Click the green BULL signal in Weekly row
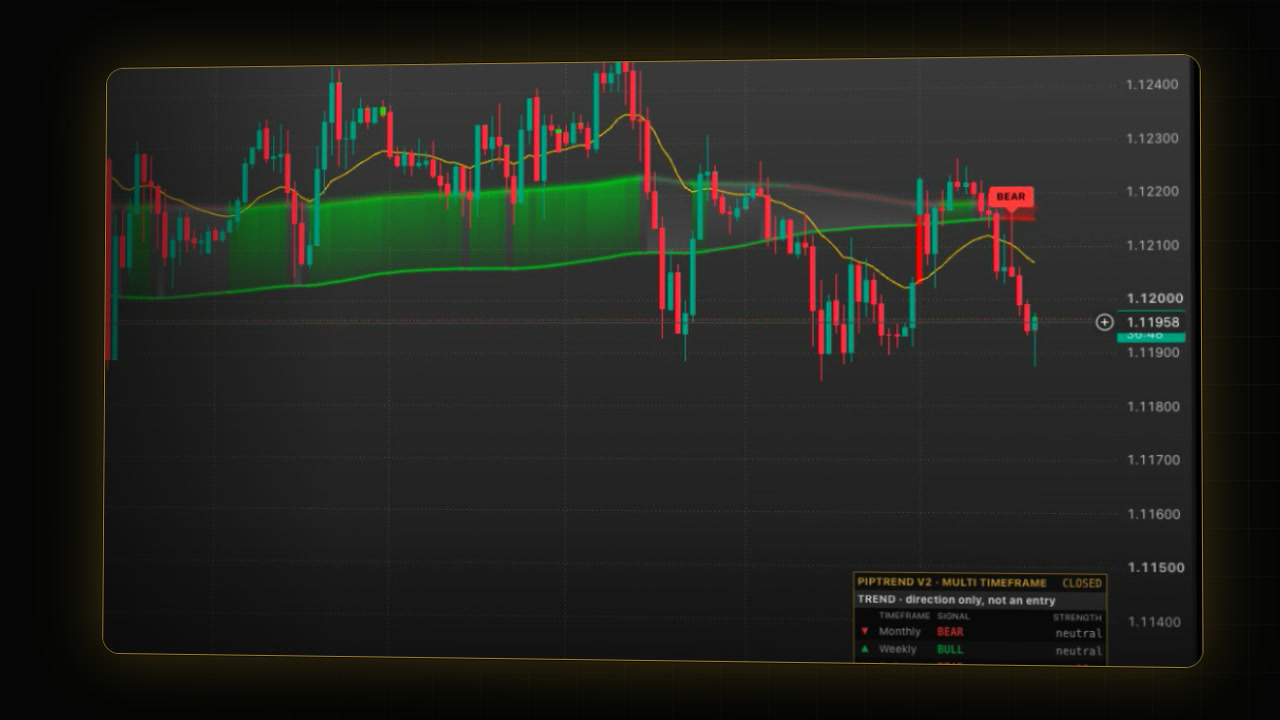This screenshot has width=1280, height=720. pos(950,649)
